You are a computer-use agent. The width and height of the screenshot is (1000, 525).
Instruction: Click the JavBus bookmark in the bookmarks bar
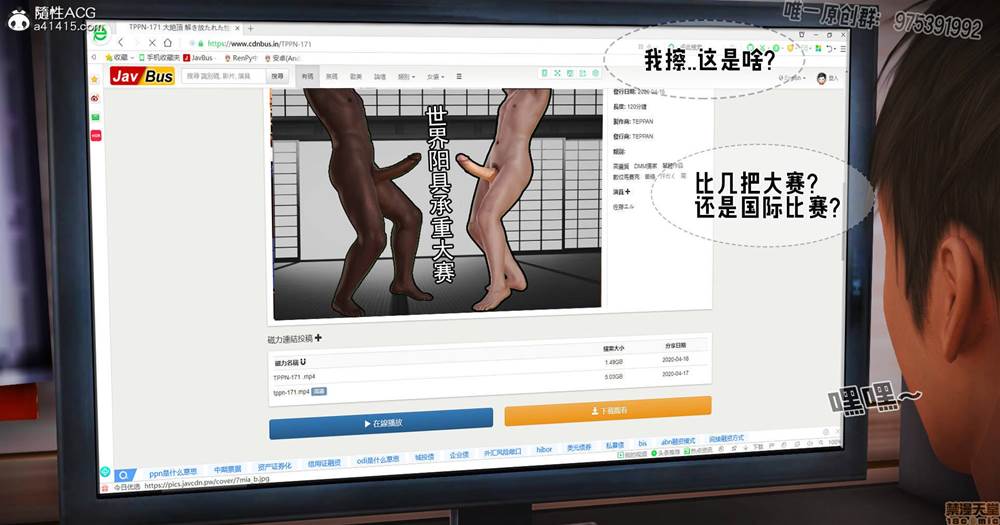(x=201, y=58)
